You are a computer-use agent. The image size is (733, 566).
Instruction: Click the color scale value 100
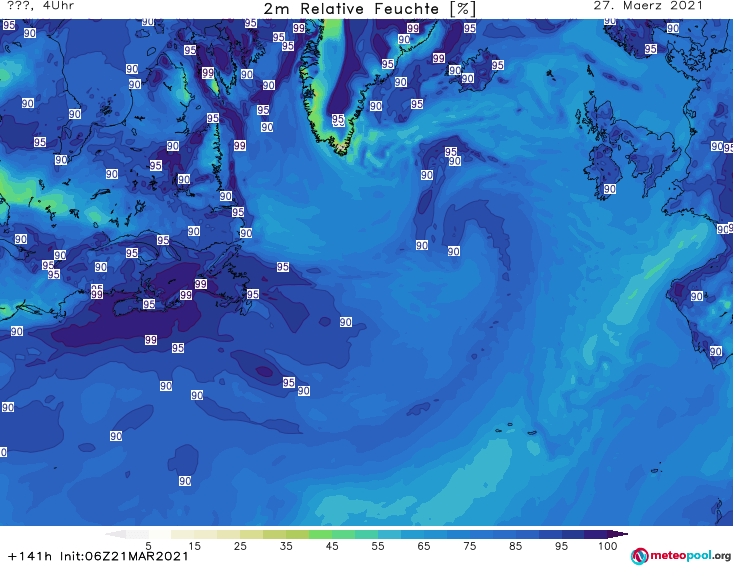coord(608,546)
